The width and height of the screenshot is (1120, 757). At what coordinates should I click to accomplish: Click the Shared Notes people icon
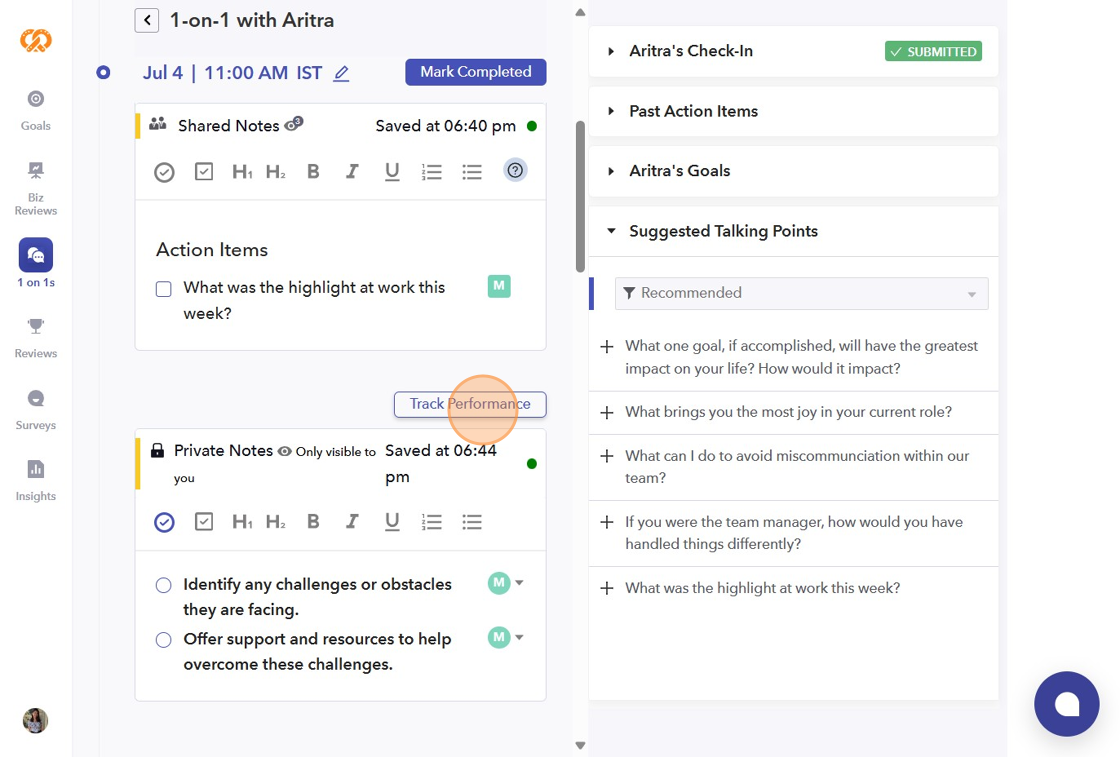(x=157, y=124)
